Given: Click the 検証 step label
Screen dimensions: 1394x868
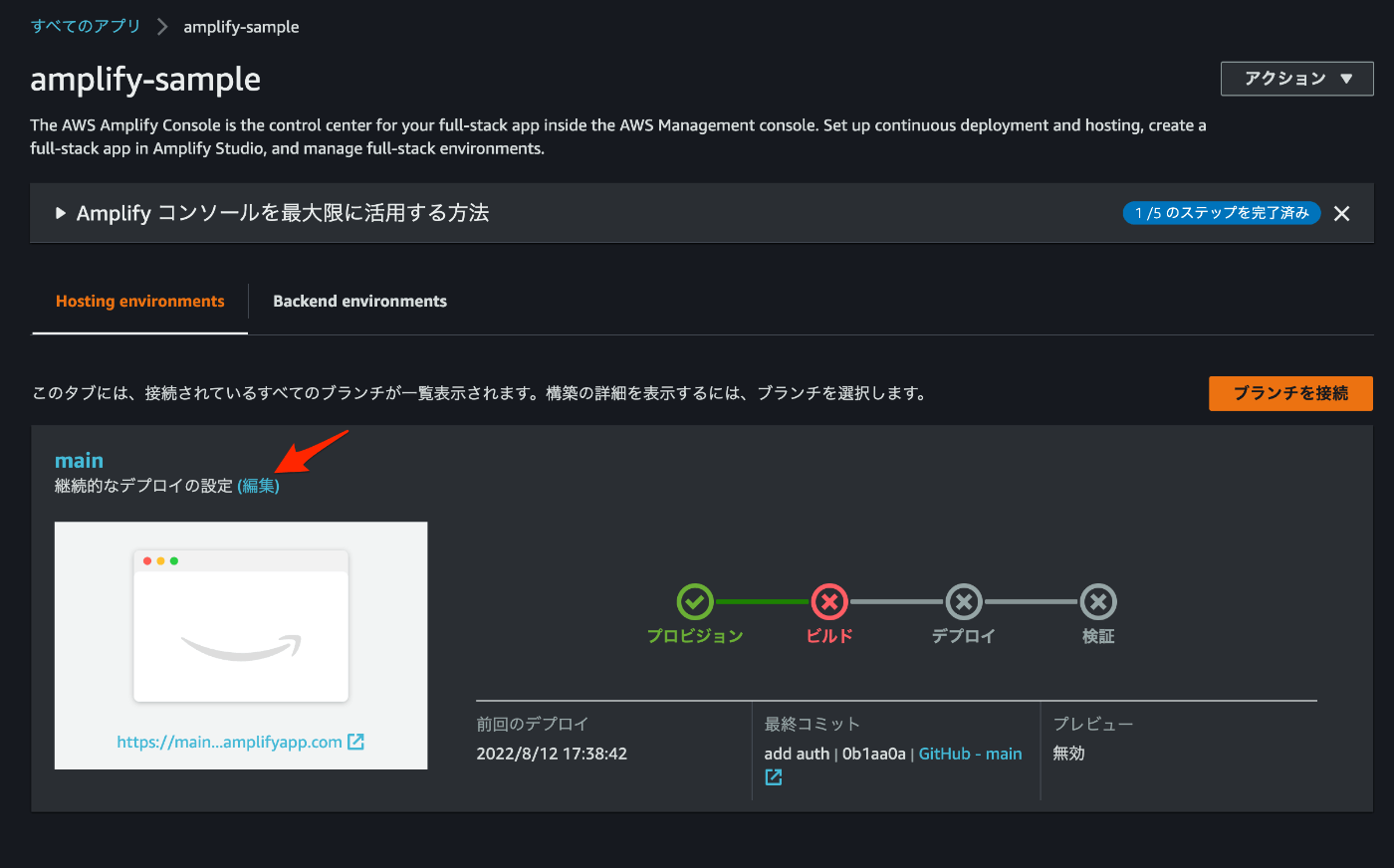Looking at the screenshot, I should pos(1098,636).
